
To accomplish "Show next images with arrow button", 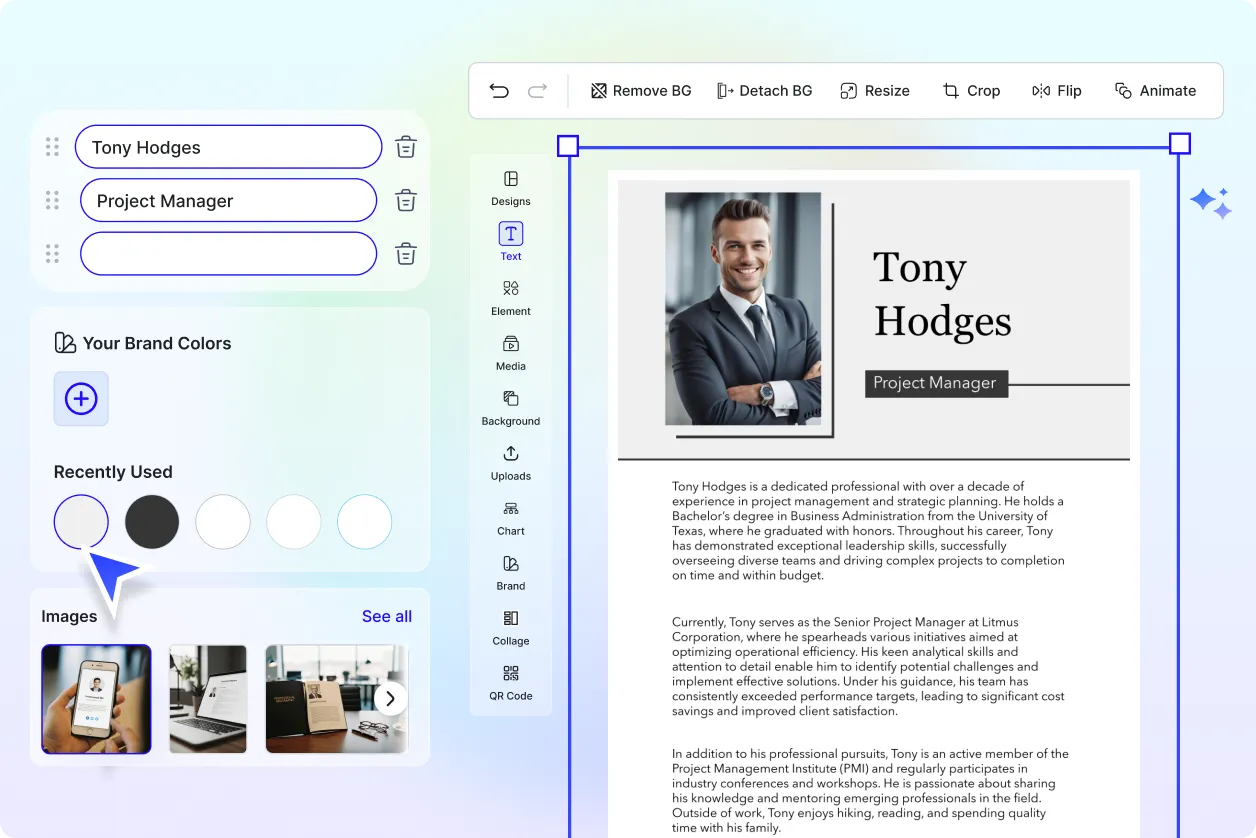I will 391,698.
